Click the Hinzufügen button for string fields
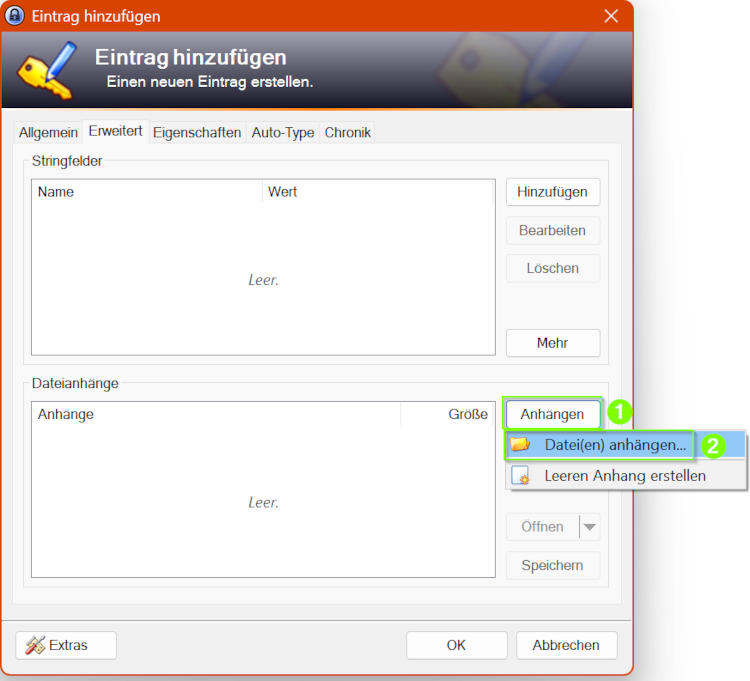The image size is (750, 681). 553,192
